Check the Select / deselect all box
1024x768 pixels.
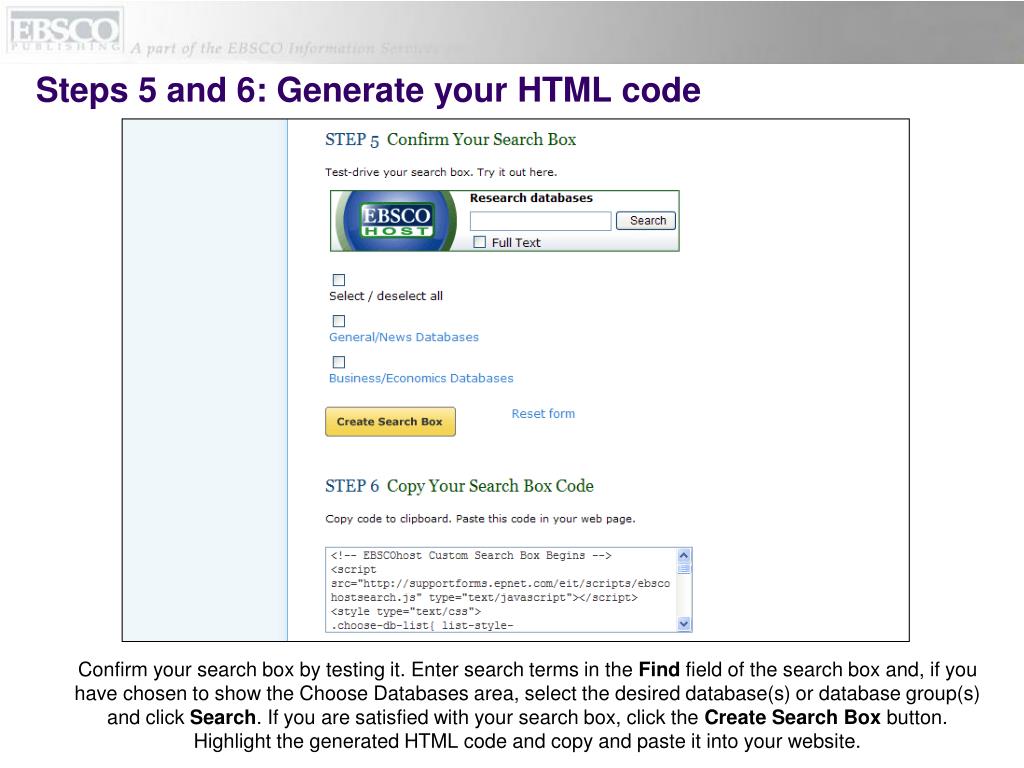click(339, 280)
